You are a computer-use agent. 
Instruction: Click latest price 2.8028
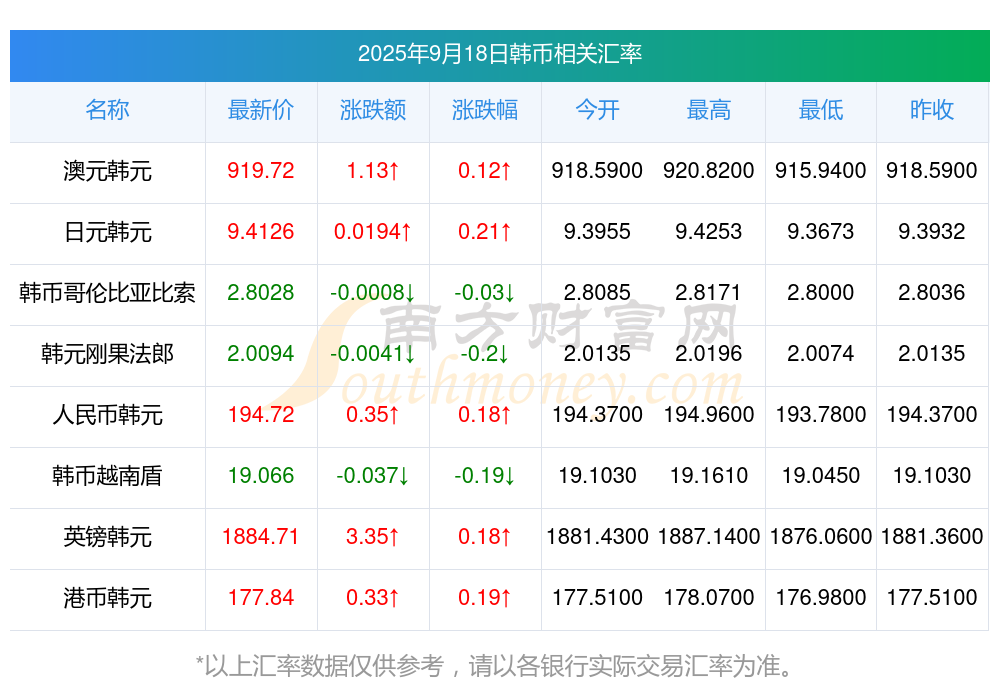[261, 293]
